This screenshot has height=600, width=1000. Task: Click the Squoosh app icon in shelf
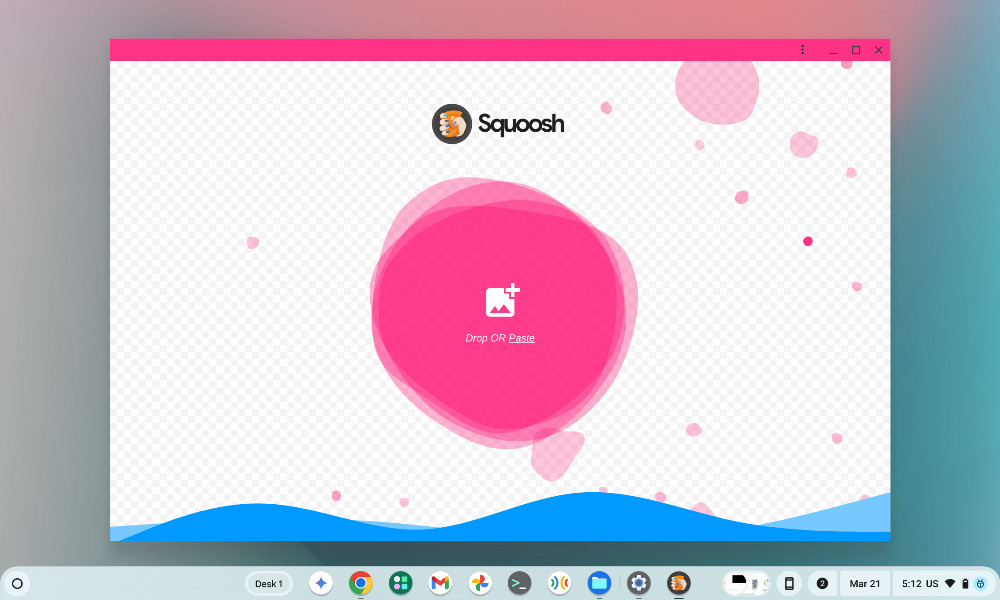679,583
